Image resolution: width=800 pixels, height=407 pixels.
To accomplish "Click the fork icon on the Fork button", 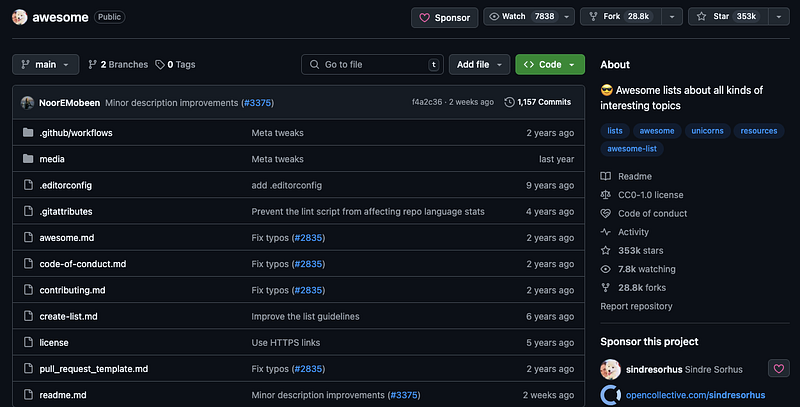I will (x=593, y=16).
